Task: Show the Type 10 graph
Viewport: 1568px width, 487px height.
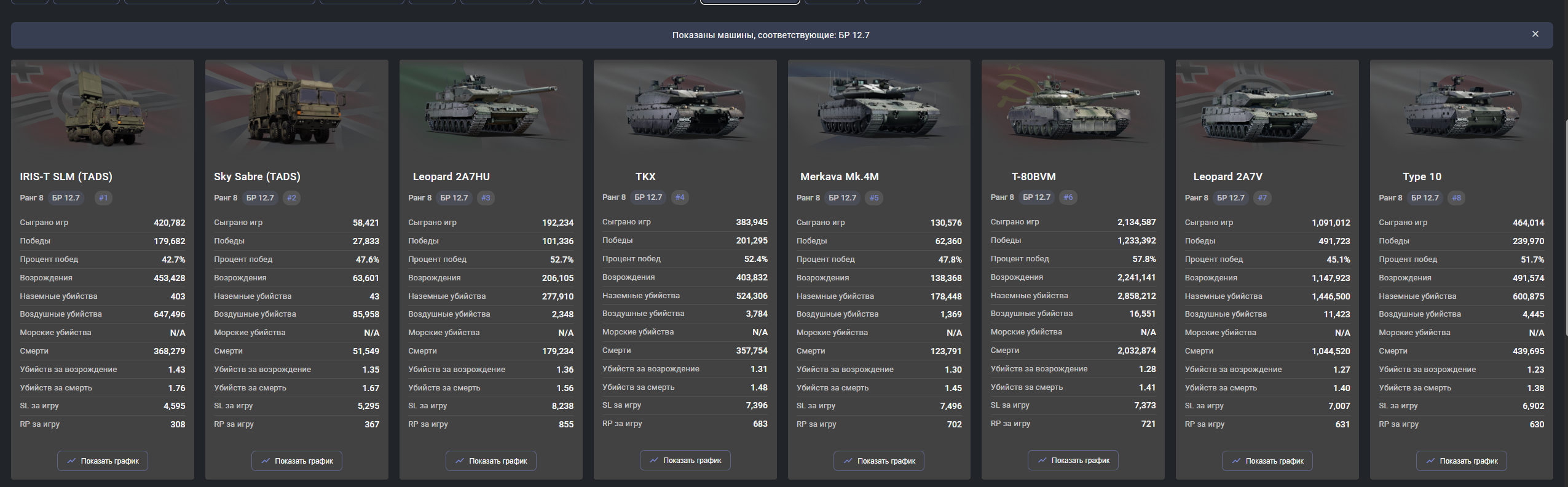Action: [x=1462, y=461]
